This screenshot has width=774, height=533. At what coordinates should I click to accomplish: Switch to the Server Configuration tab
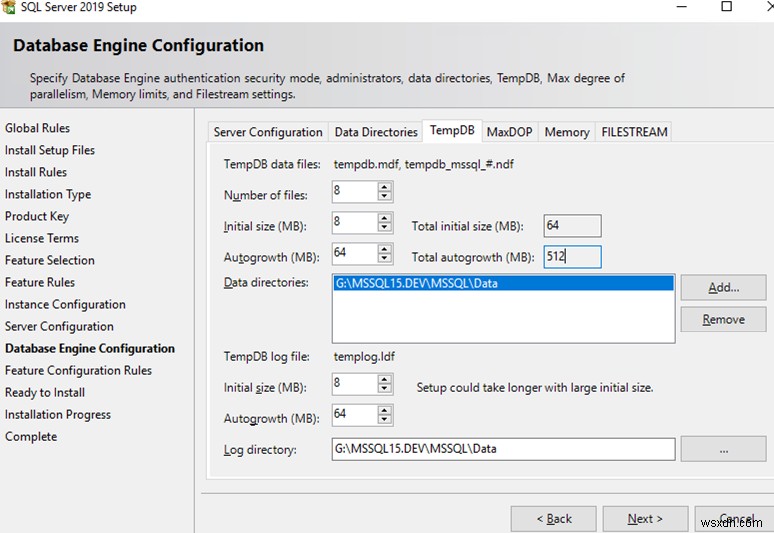click(x=268, y=132)
